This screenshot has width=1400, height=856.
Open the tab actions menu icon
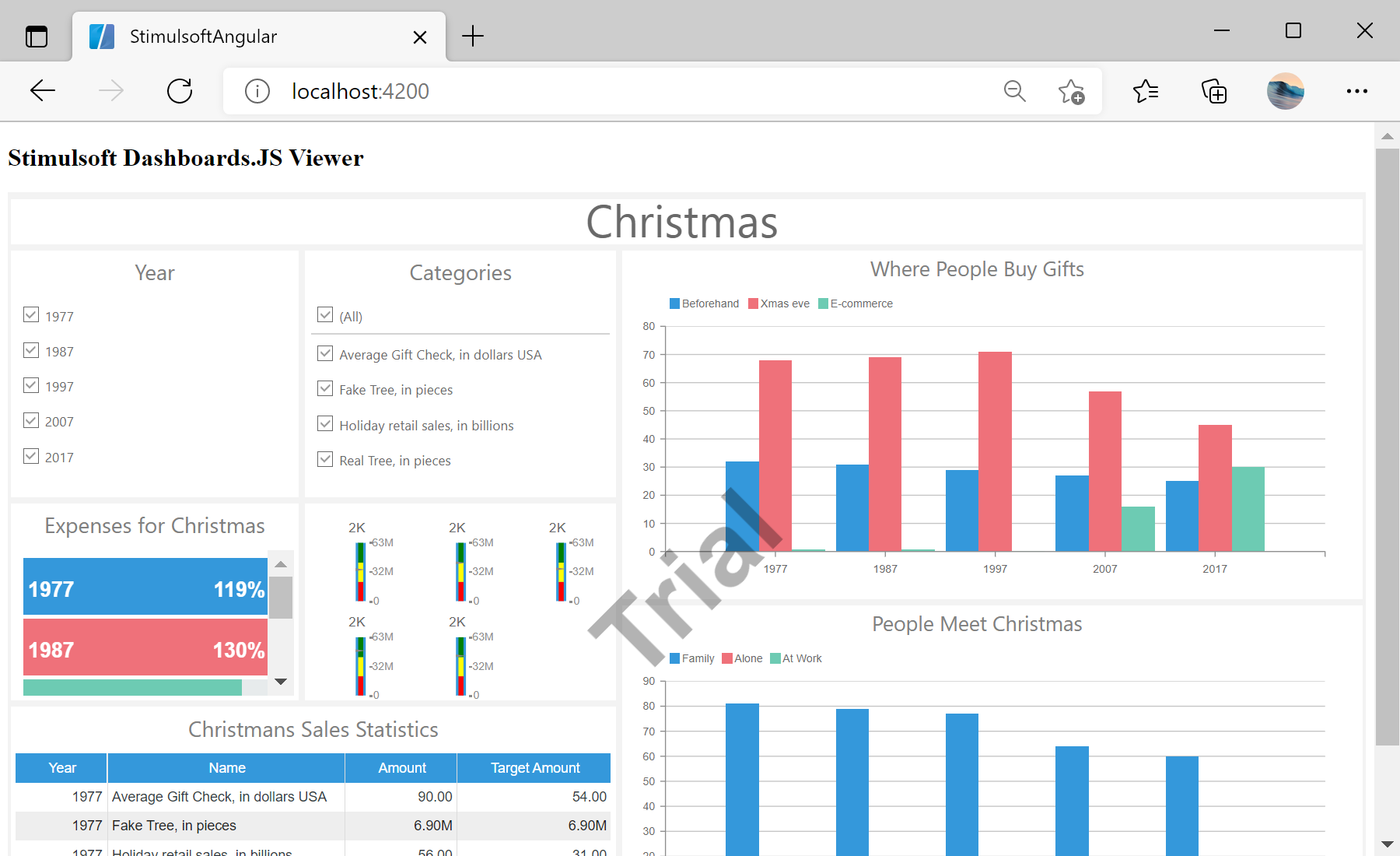tap(37, 37)
